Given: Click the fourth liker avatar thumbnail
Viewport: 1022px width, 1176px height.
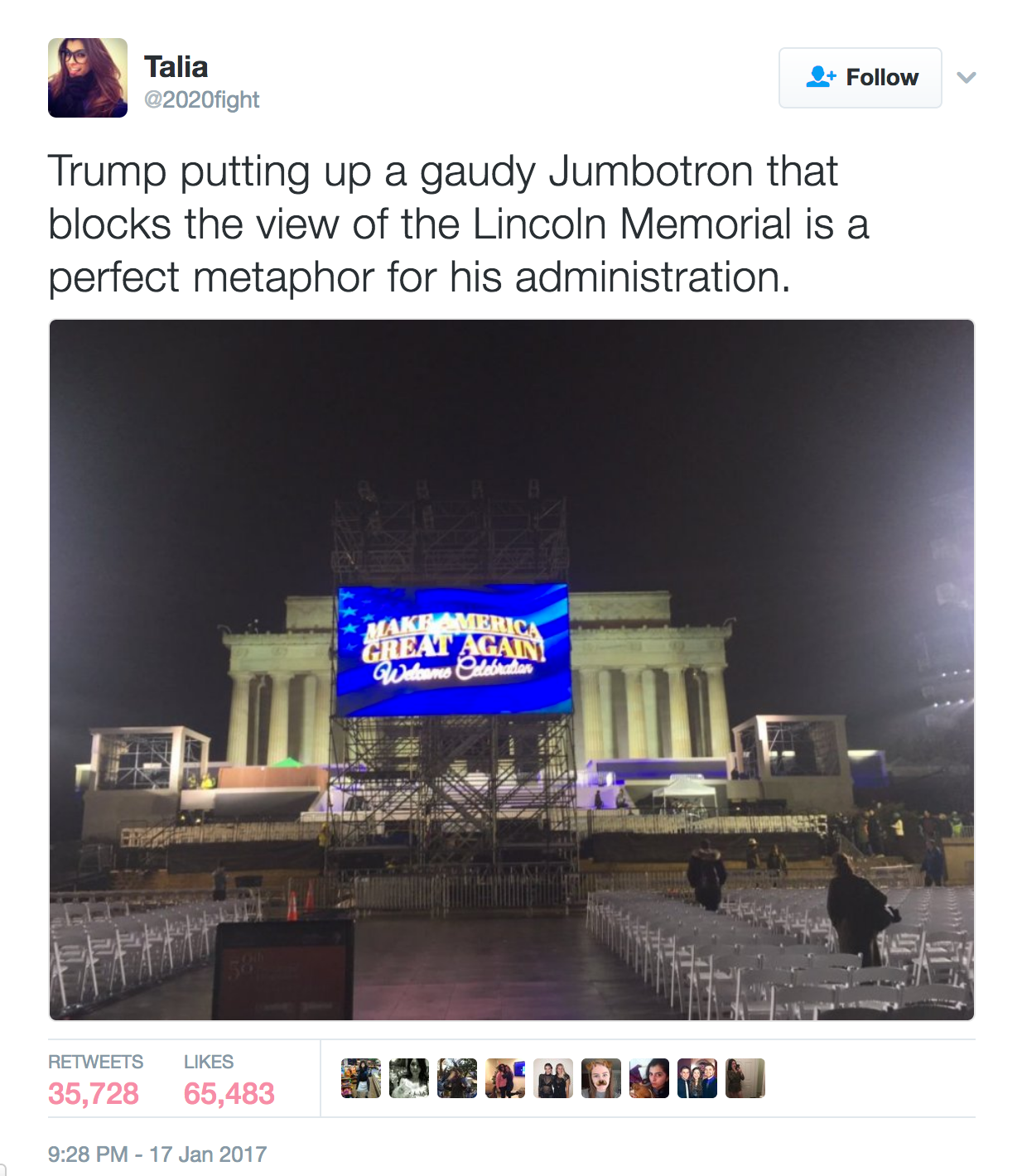Looking at the screenshot, I should click(505, 1078).
